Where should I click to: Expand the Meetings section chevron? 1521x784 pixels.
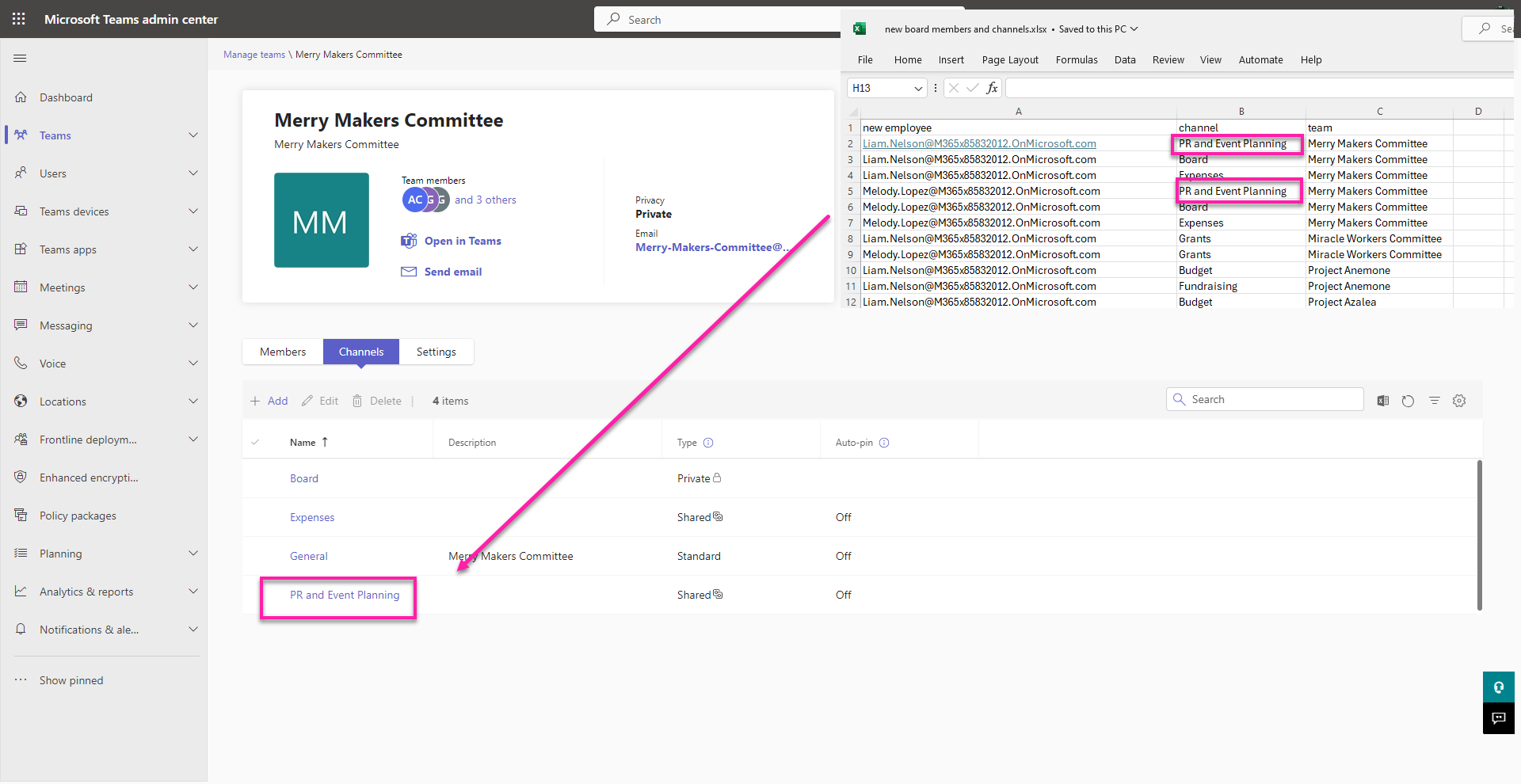click(x=193, y=287)
